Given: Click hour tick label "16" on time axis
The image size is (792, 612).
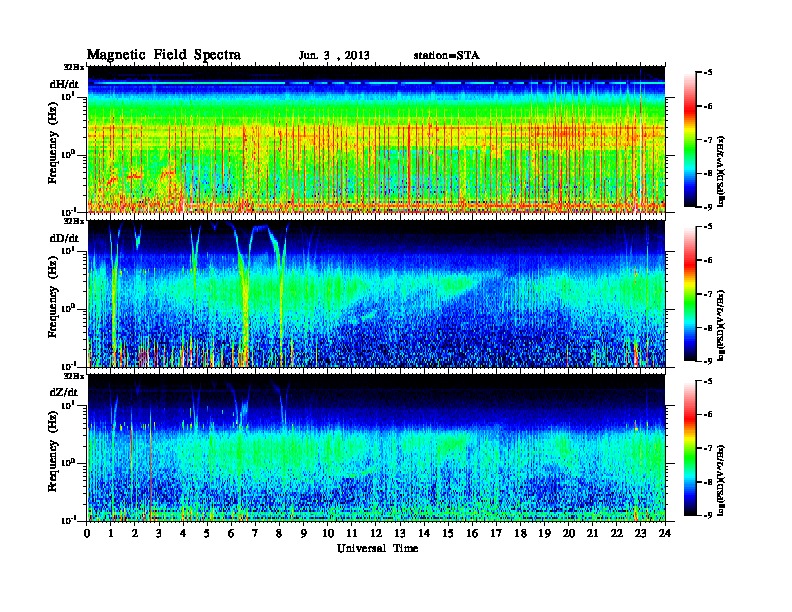Looking at the screenshot, I should click(x=472, y=533).
